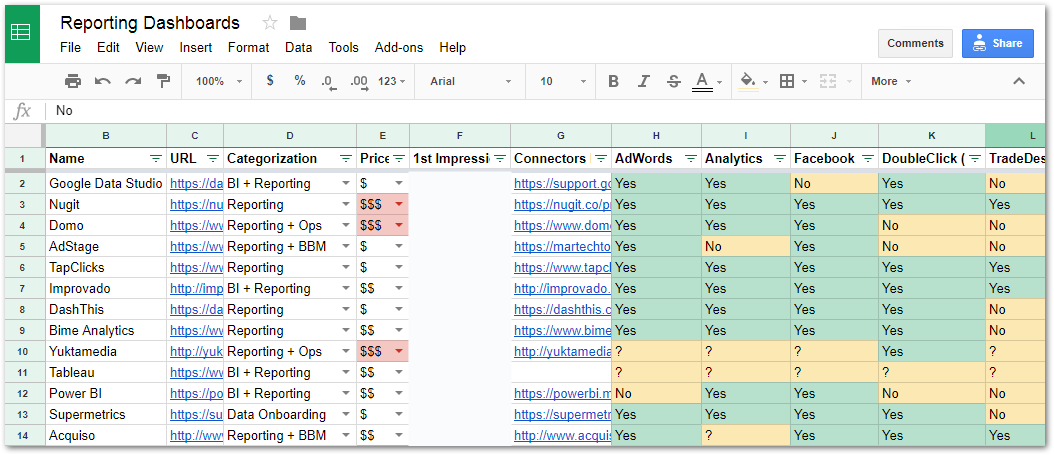Open the 100% zoom dropdown
This screenshot has width=1054, height=455.
(x=218, y=81)
